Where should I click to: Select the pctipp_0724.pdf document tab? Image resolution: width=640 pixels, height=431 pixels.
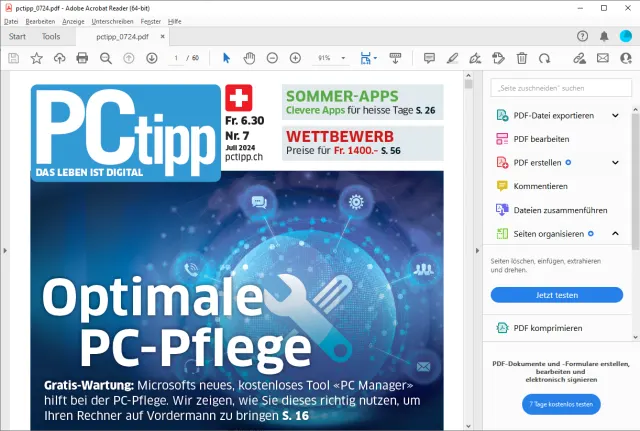click(x=122, y=37)
